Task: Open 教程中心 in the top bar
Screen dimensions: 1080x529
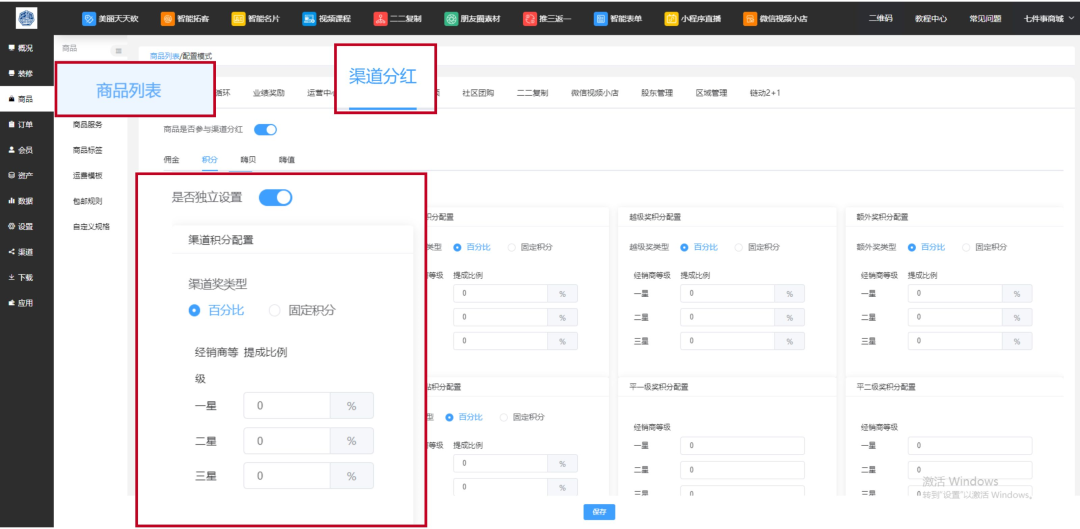Action: click(929, 19)
